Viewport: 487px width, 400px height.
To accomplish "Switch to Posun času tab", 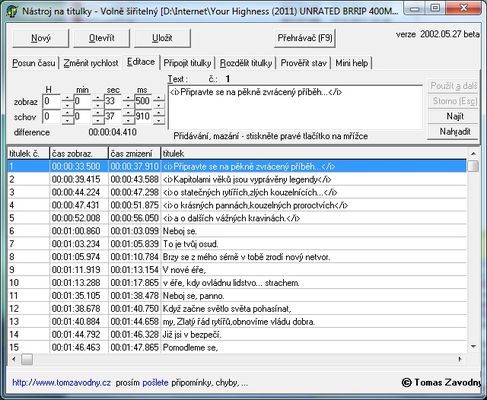I will pyautogui.click(x=34, y=63).
